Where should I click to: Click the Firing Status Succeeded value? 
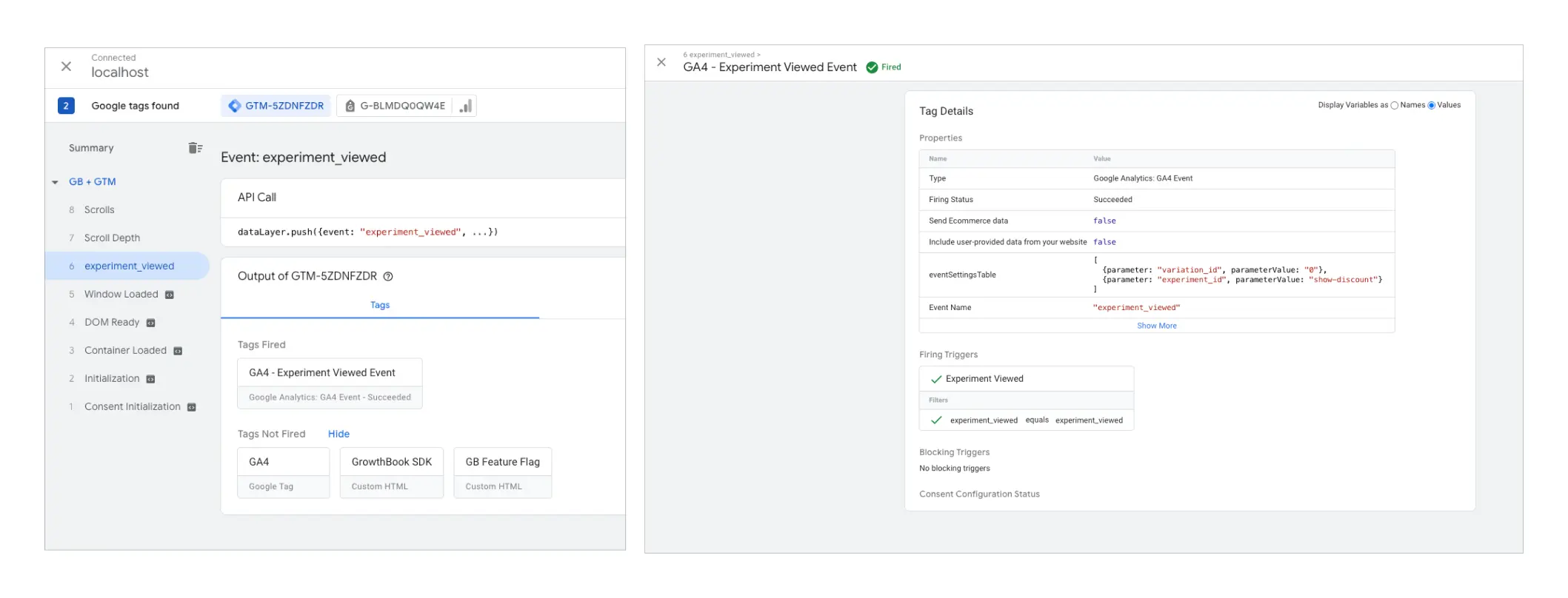pyautogui.click(x=1112, y=200)
